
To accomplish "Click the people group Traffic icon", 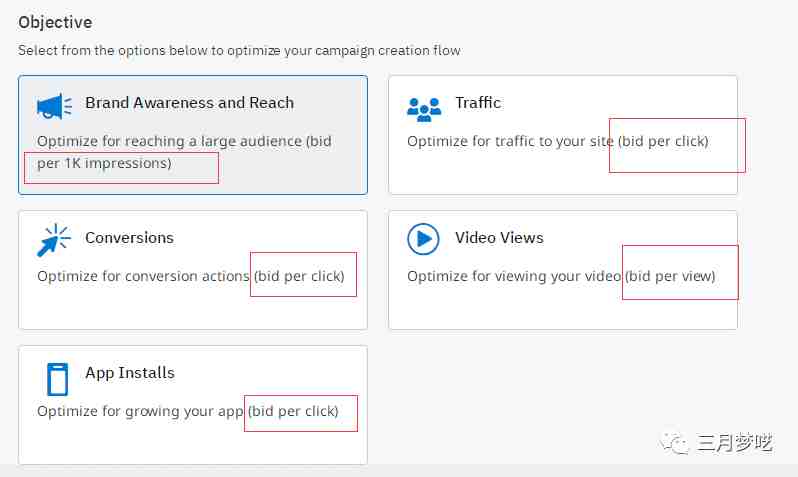I will 424,109.
